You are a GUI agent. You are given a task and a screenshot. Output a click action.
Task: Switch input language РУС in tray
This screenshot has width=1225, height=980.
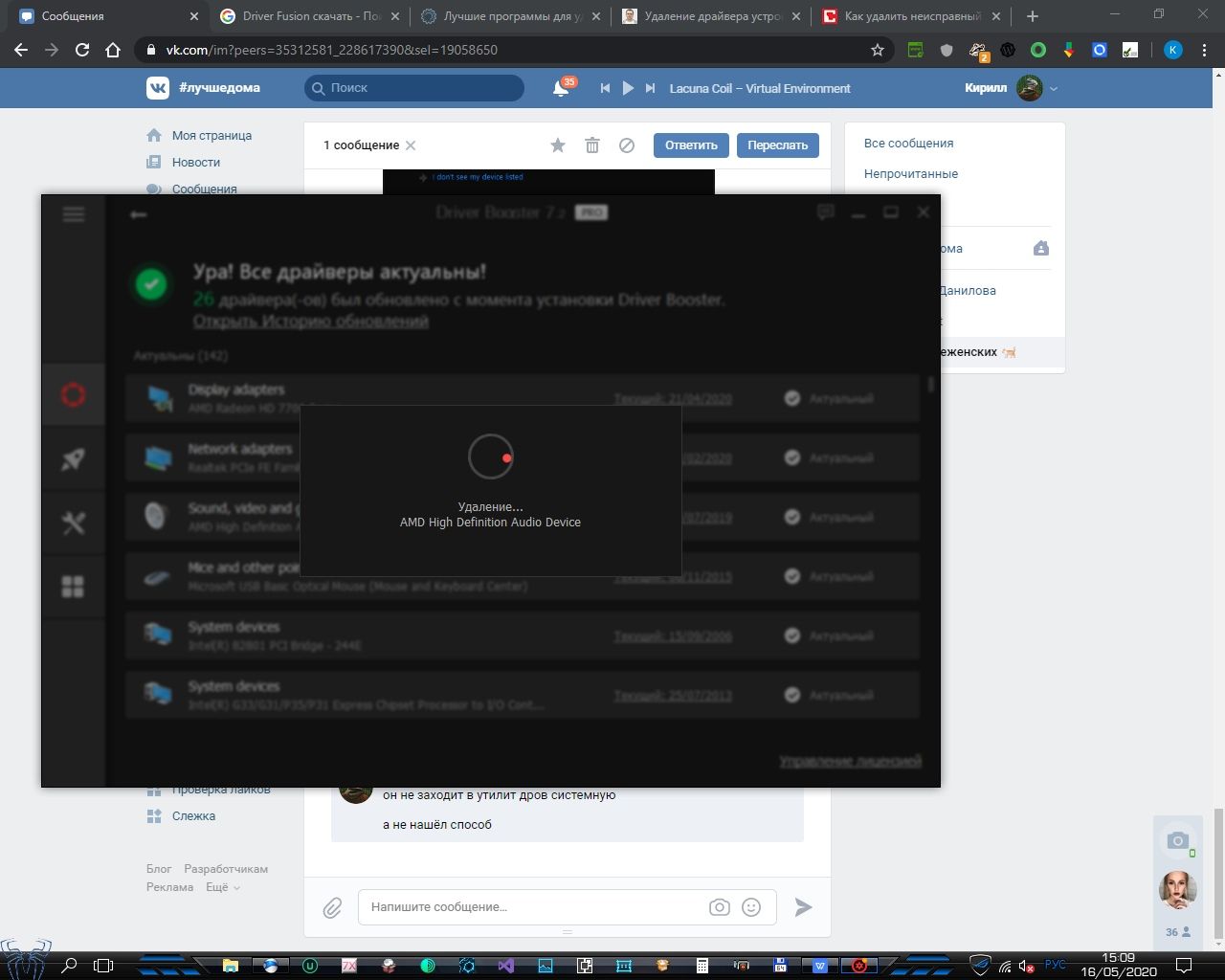pyautogui.click(x=1055, y=965)
